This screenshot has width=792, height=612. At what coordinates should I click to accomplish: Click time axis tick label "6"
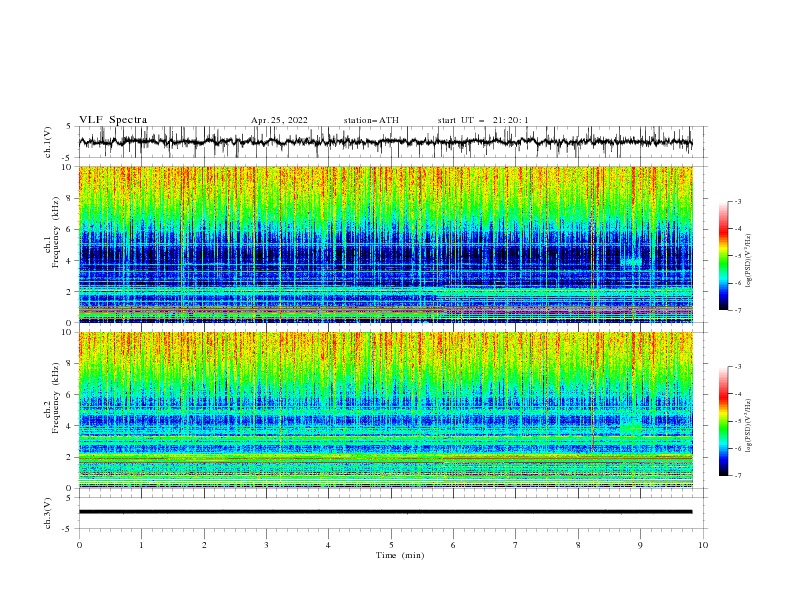(x=453, y=545)
